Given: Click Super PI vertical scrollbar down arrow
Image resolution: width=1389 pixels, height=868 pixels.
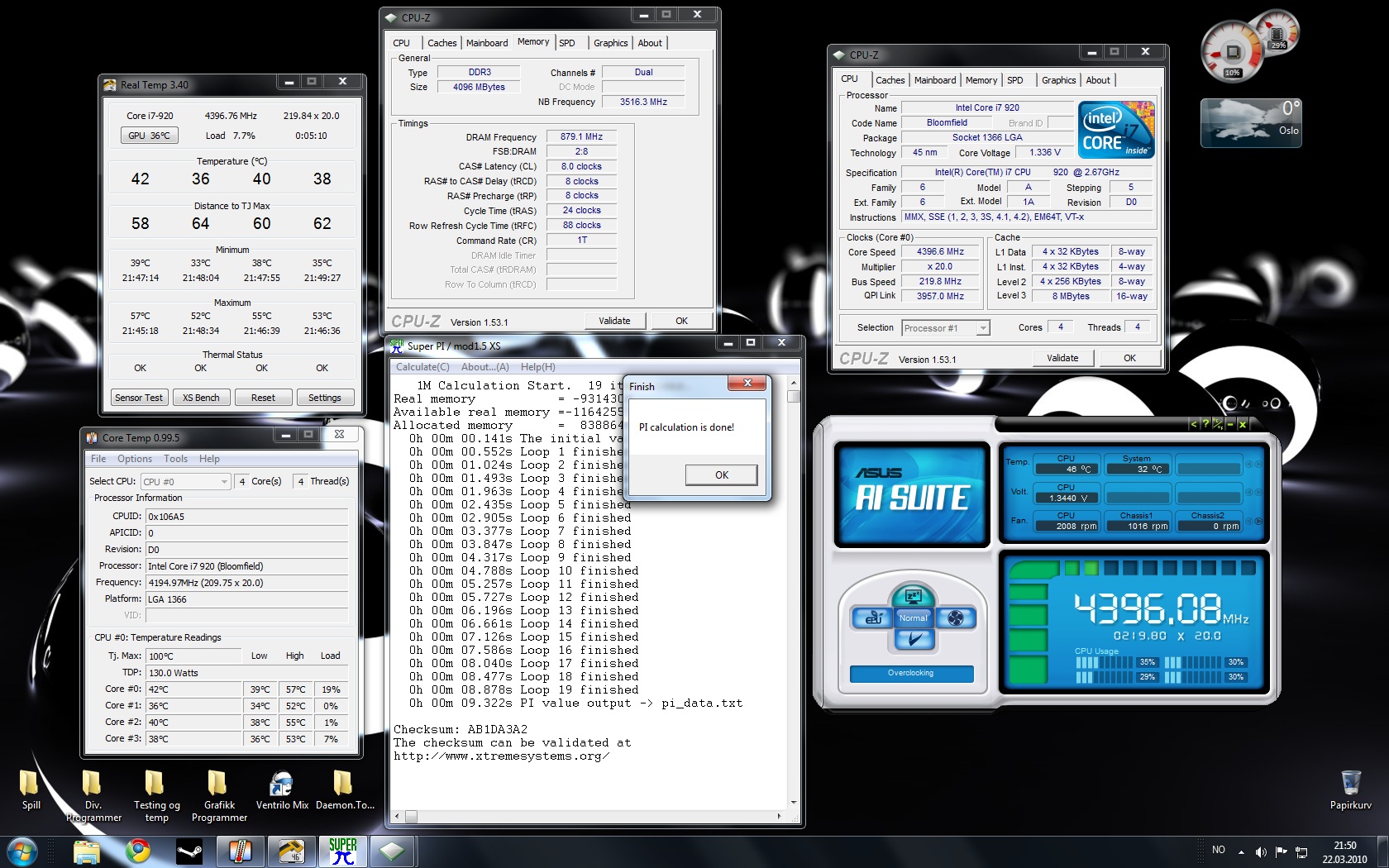Looking at the screenshot, I should click(x=794, y=802).
